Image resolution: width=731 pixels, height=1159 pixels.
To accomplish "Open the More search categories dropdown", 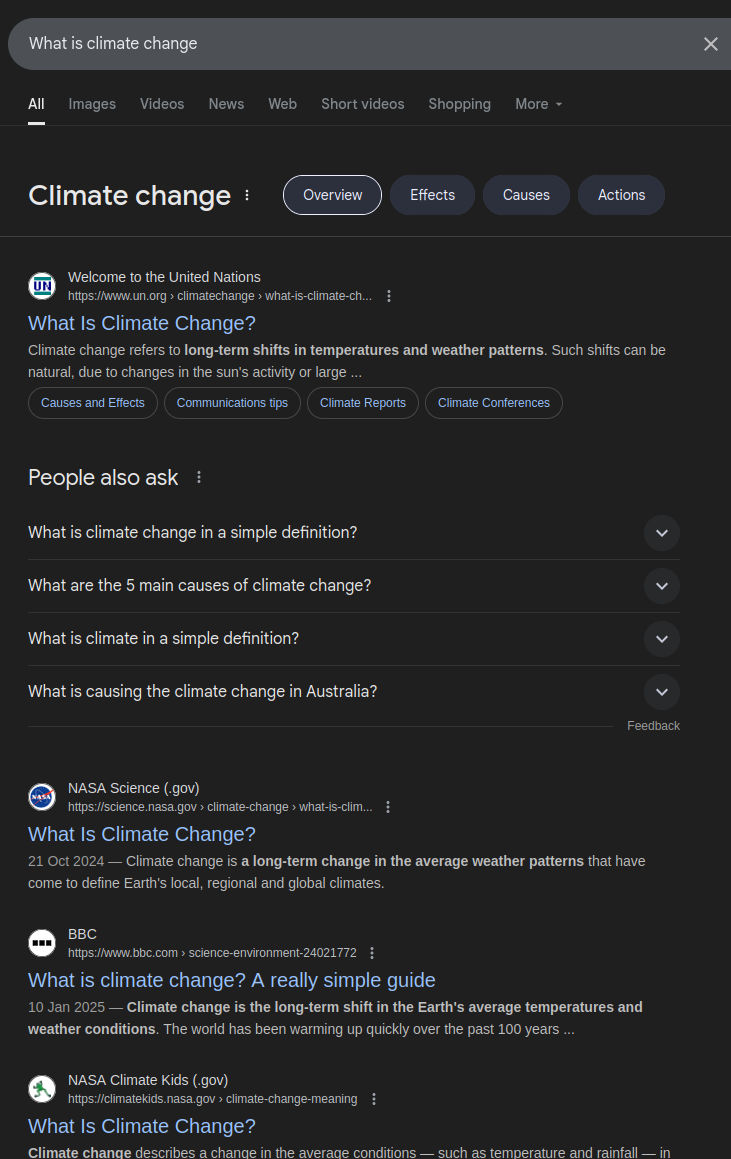I will click(x=538, y=104).
